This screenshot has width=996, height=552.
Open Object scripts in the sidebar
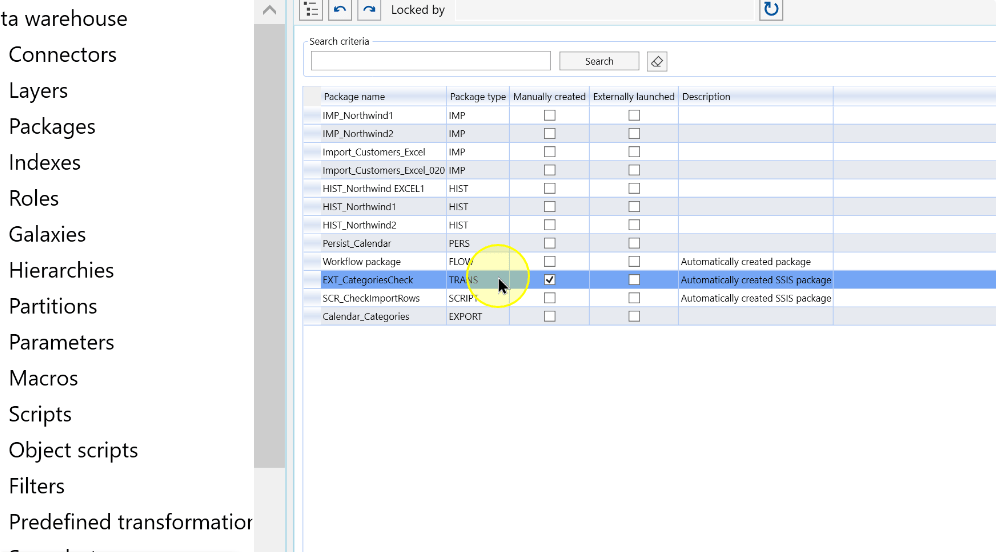click(74, 450)
